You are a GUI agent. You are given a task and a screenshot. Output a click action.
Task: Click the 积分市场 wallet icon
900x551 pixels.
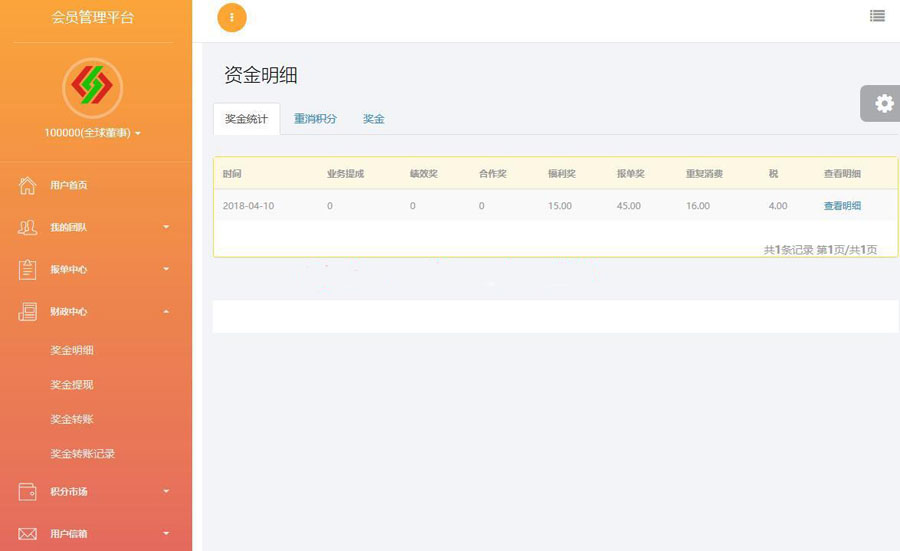click(x=28, y=492)
